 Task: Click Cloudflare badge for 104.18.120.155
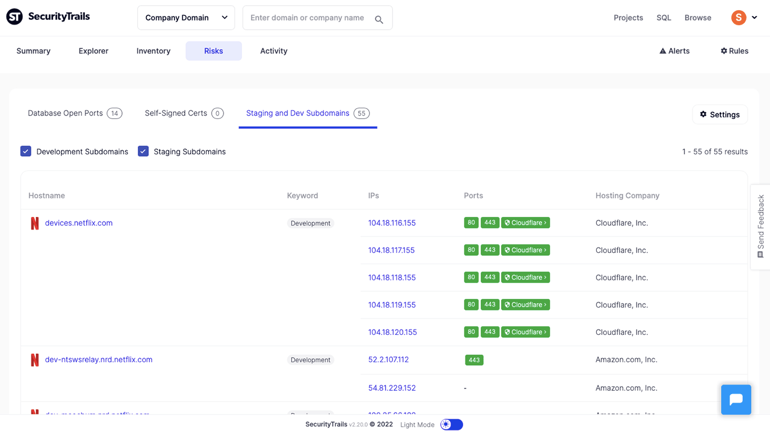click(x=525, y=332)
